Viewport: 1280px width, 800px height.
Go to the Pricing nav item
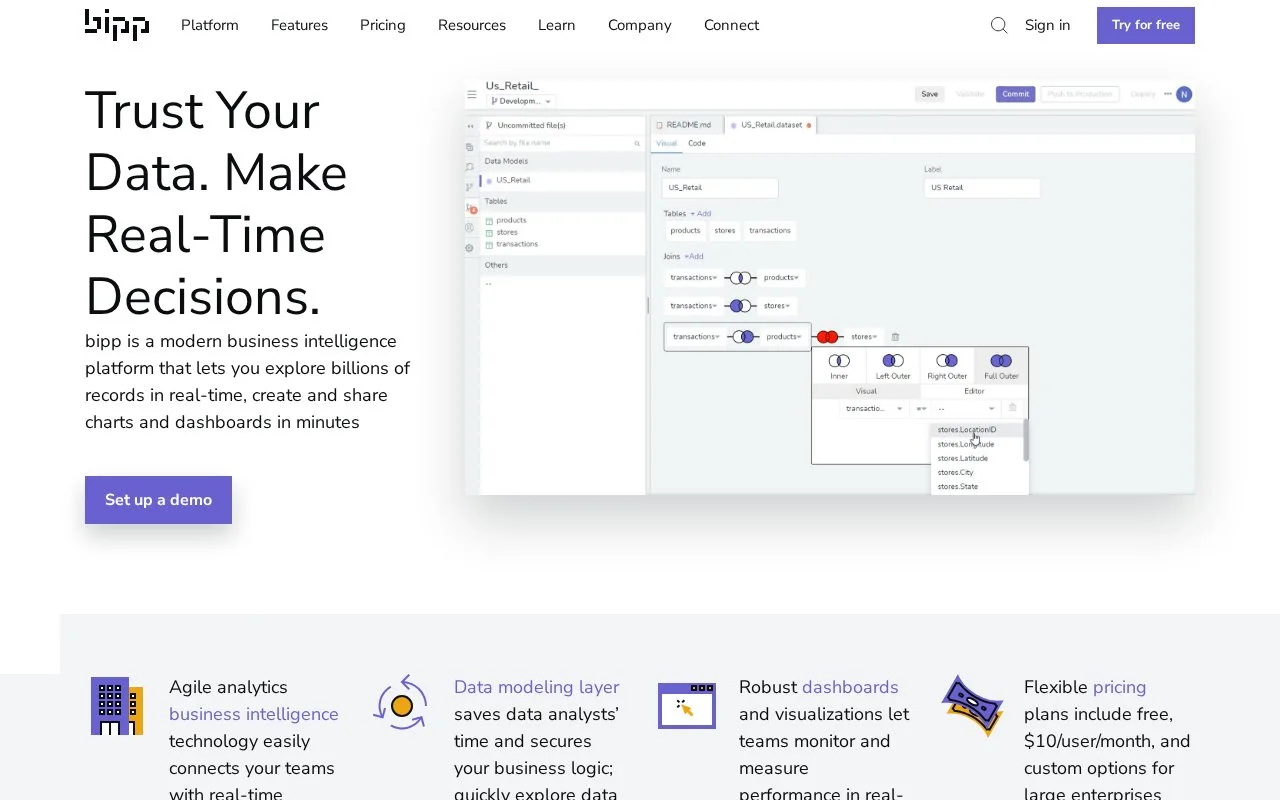pyautogui.click(x=383, y=25)
